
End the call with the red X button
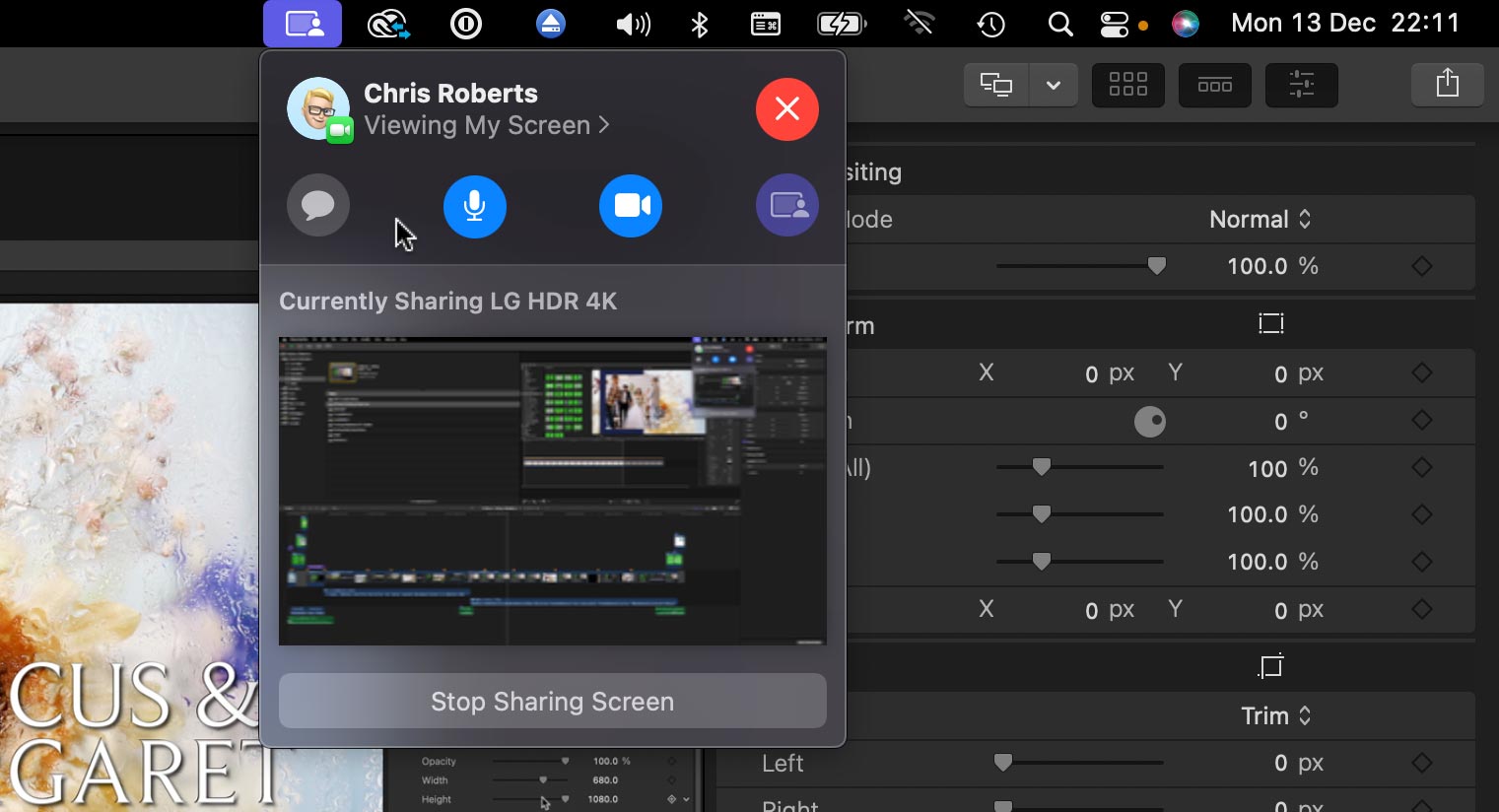(x=787, y=108)
